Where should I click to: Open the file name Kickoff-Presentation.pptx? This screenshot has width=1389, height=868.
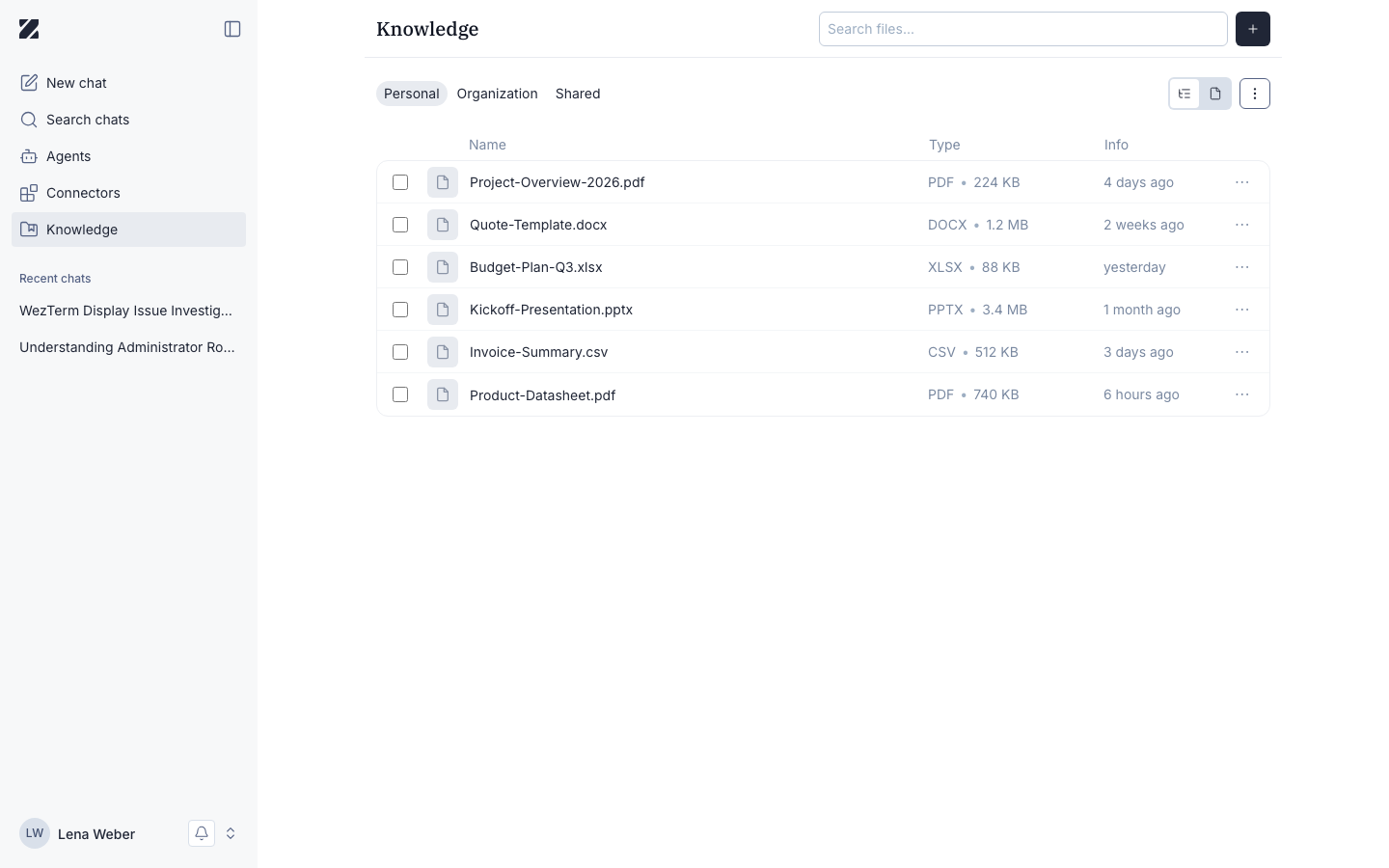552,310
